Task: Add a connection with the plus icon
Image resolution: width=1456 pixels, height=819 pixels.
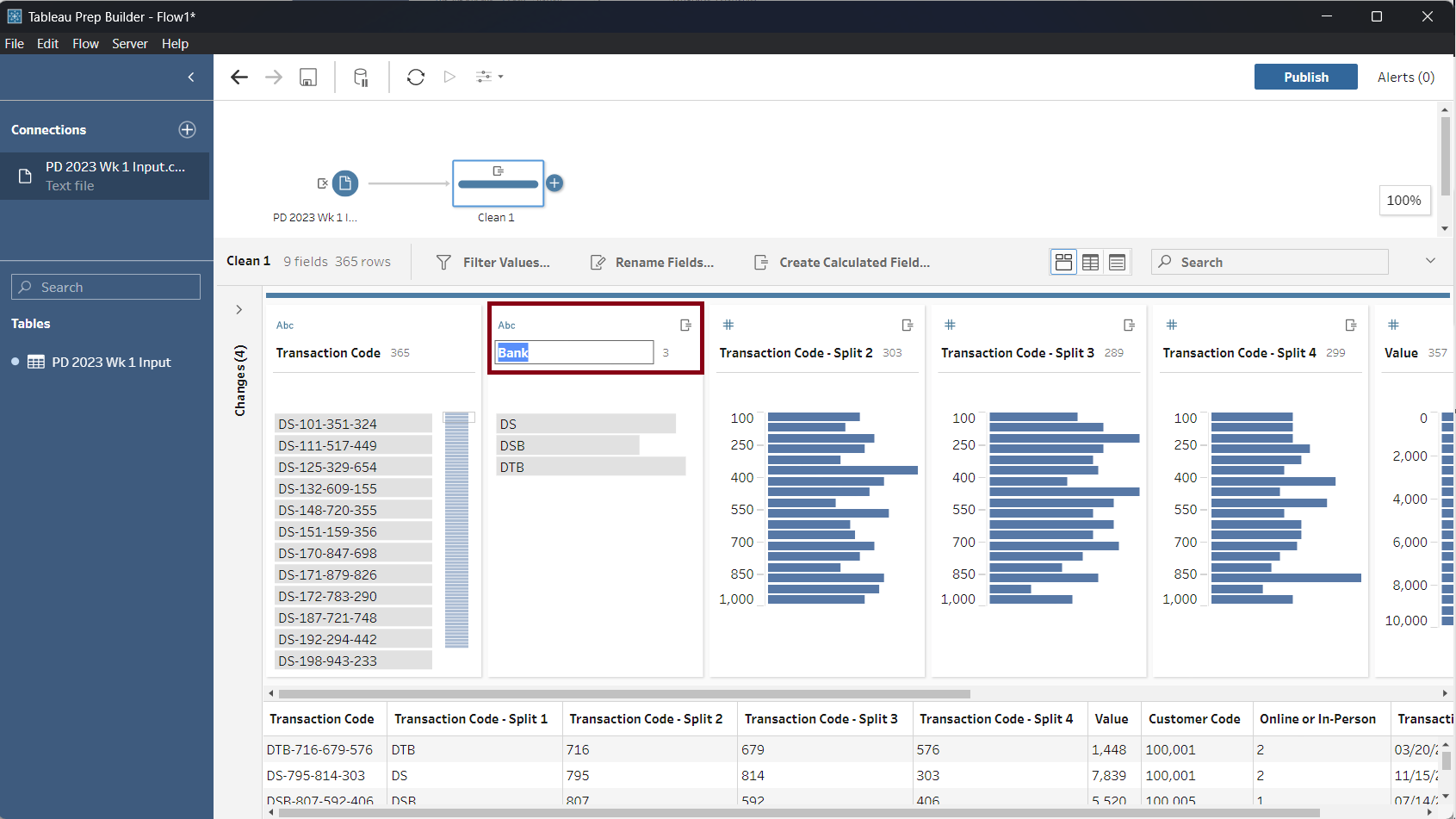Action: (187, 130)
